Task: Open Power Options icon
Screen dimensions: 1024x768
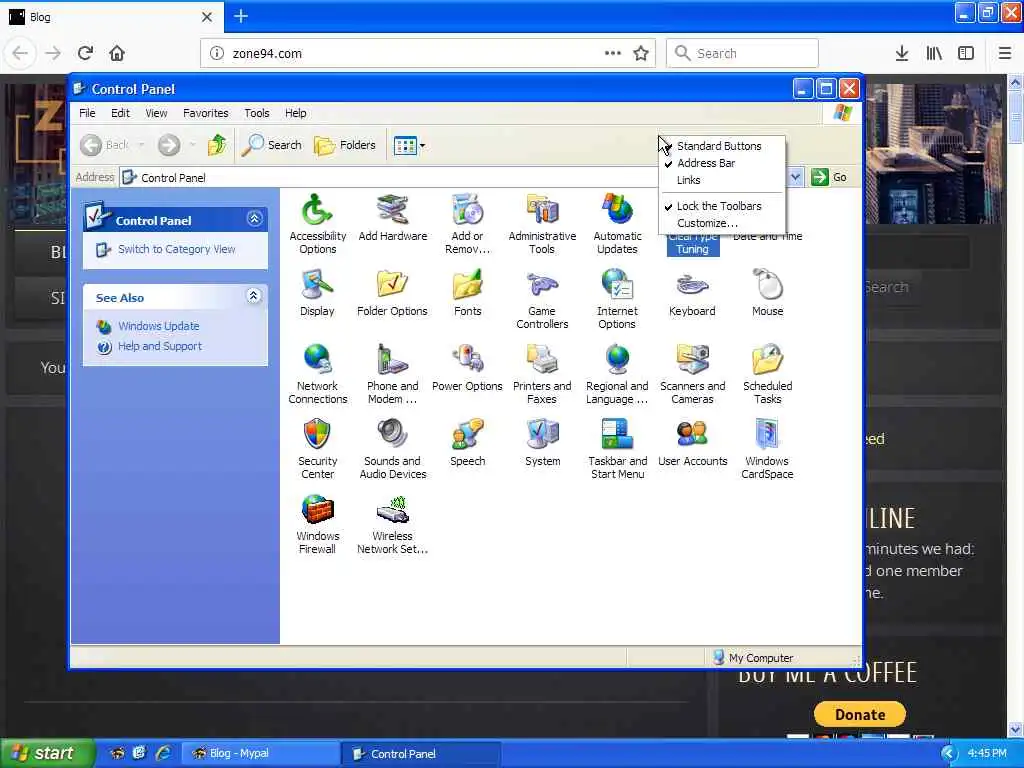Action: click(468, 368)
